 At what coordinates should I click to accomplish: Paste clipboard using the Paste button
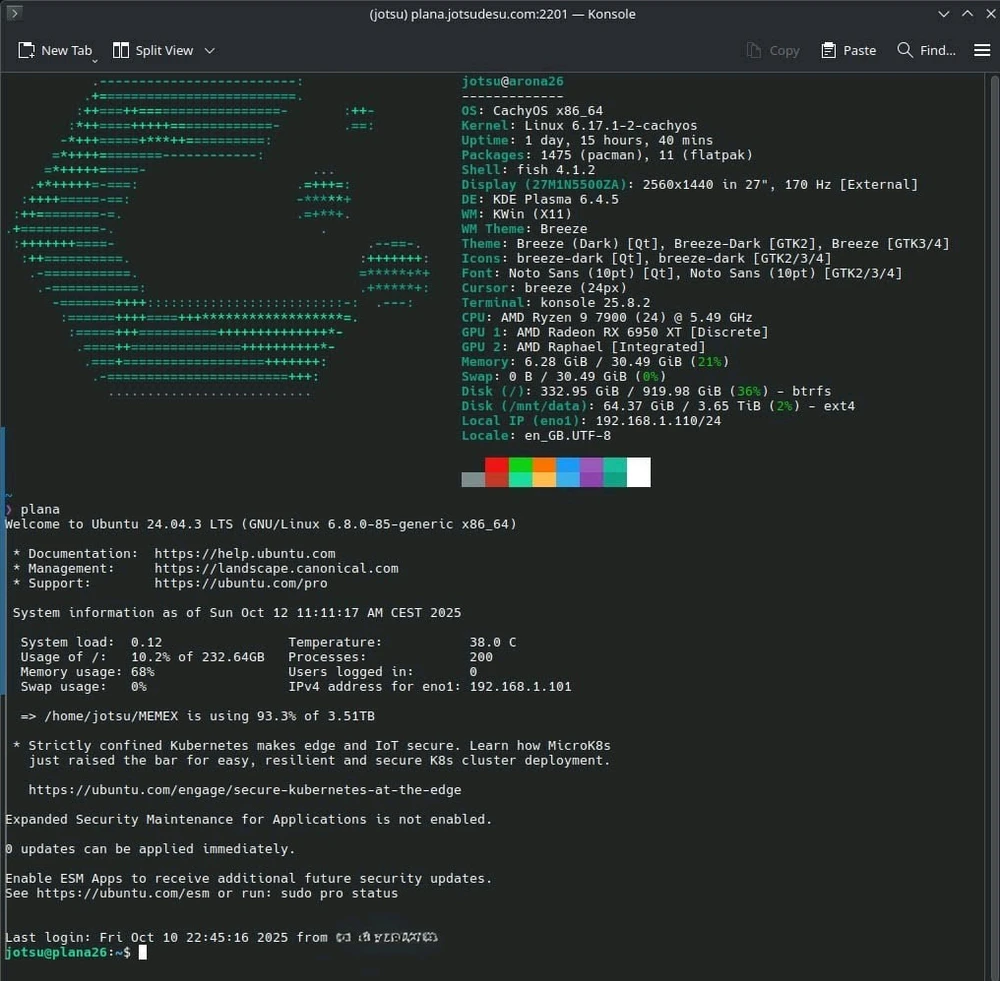point(848,50)
